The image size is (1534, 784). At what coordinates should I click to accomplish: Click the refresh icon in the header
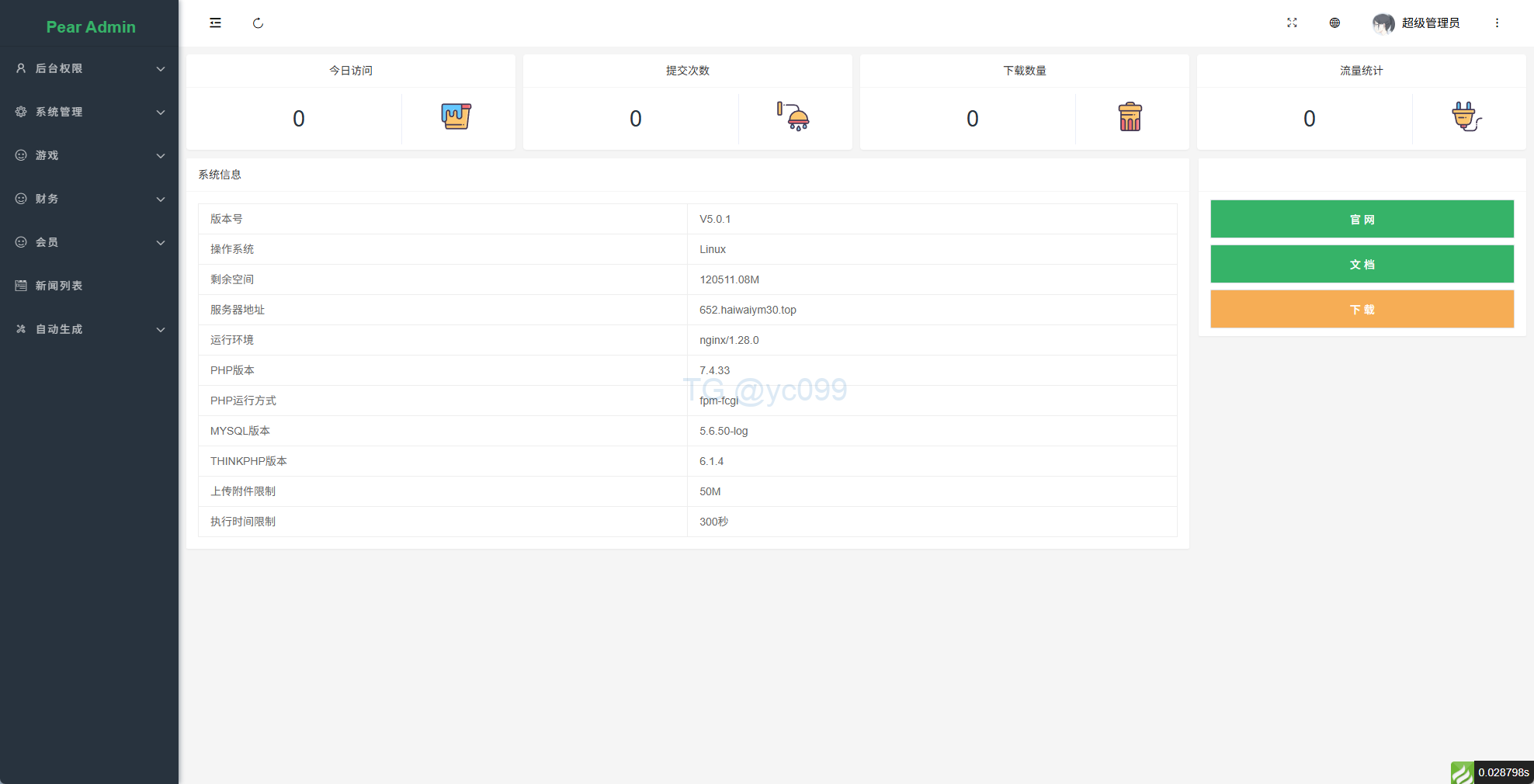coord(258,23)
